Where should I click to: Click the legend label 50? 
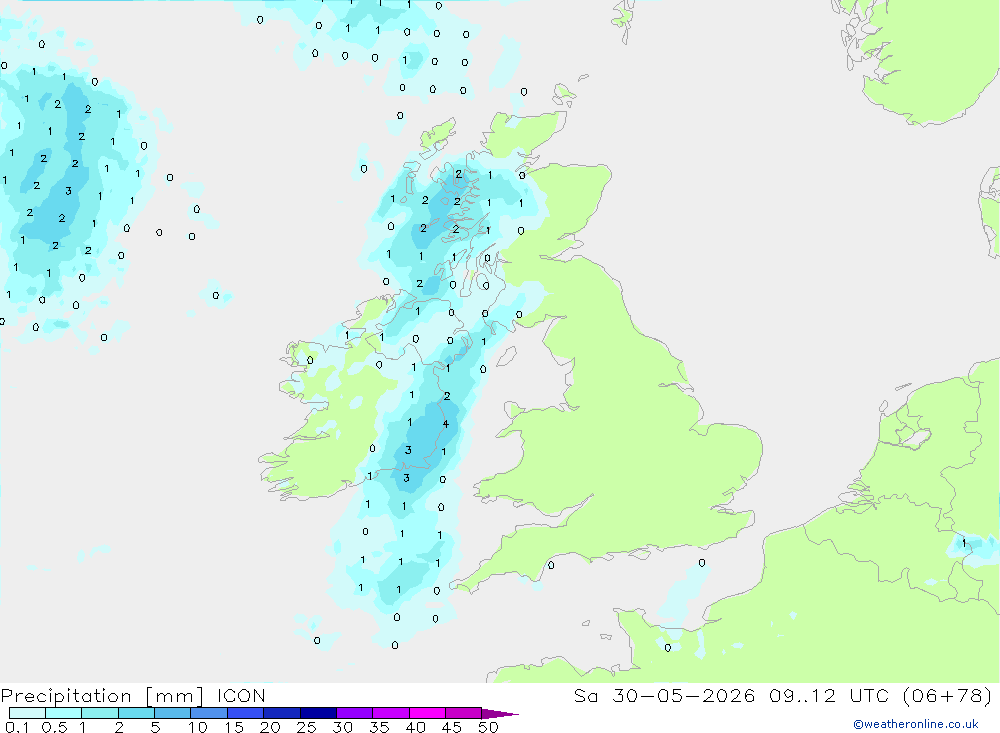(x=489, y=727)
